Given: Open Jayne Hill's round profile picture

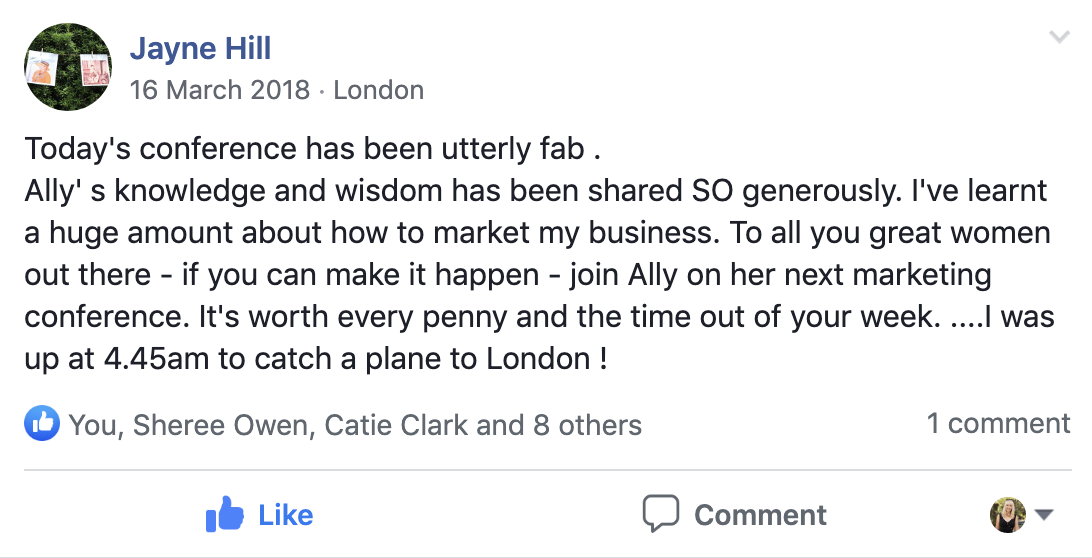Looking at the screenshot, I should pos(68,67).
